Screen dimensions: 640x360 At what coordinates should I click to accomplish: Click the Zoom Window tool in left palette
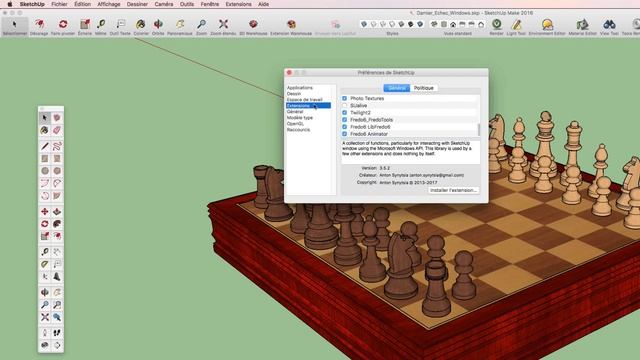tap(57, 305)
